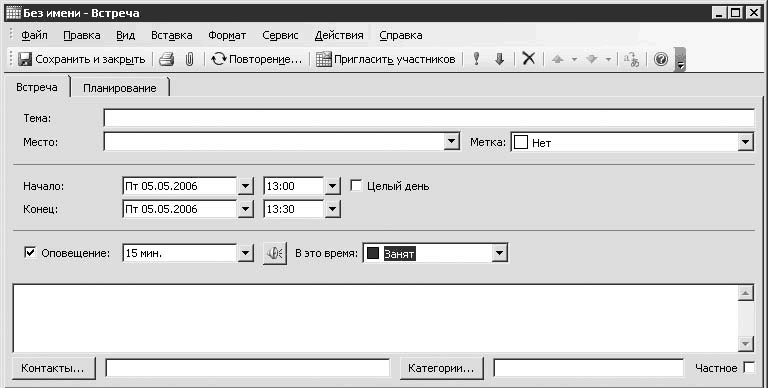Maximize the Встреча window
The image size is (768, 388).
point(735,13)
